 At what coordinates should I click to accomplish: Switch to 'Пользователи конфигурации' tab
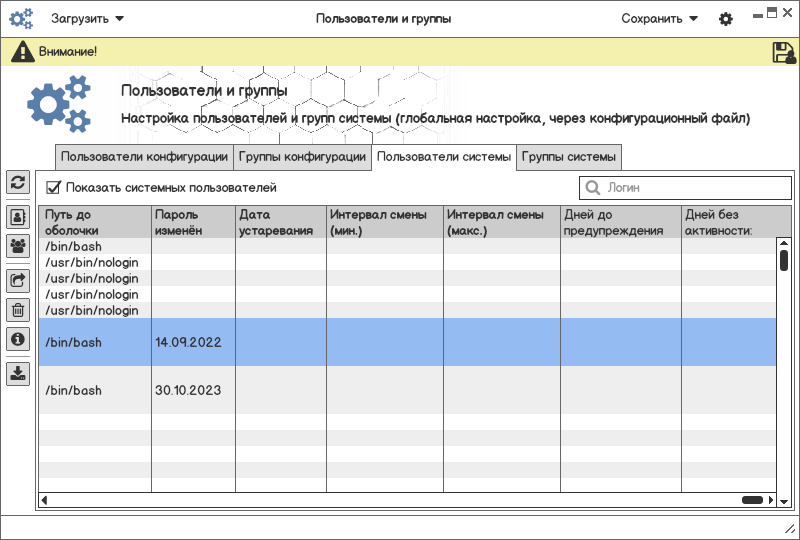click(144, 157)
